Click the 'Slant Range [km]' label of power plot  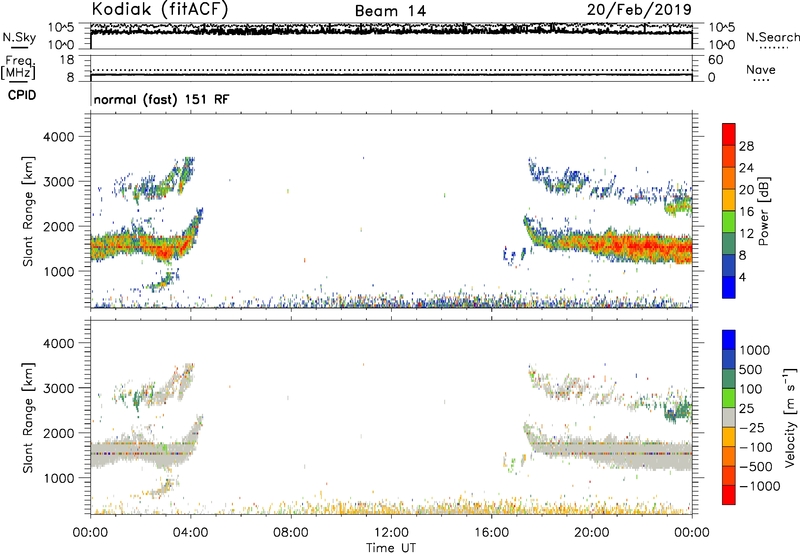28,211
